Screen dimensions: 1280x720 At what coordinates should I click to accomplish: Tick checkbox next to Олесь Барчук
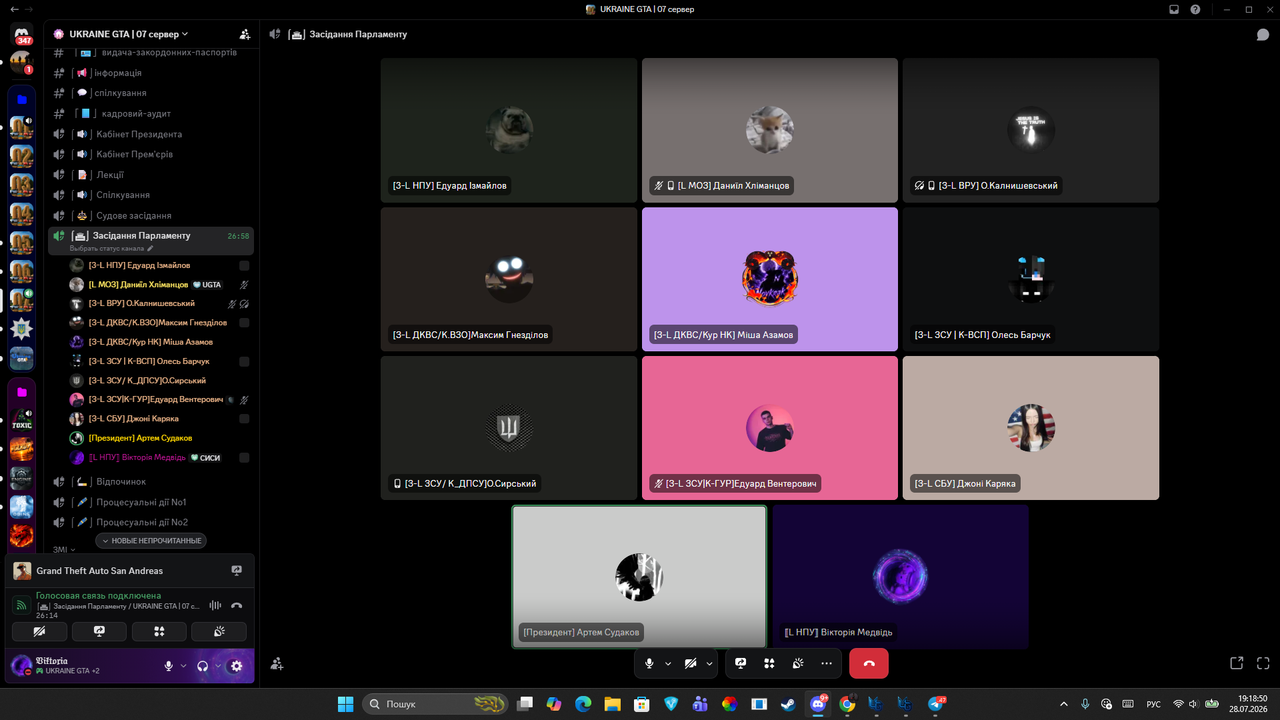click(x=244, y=361)
